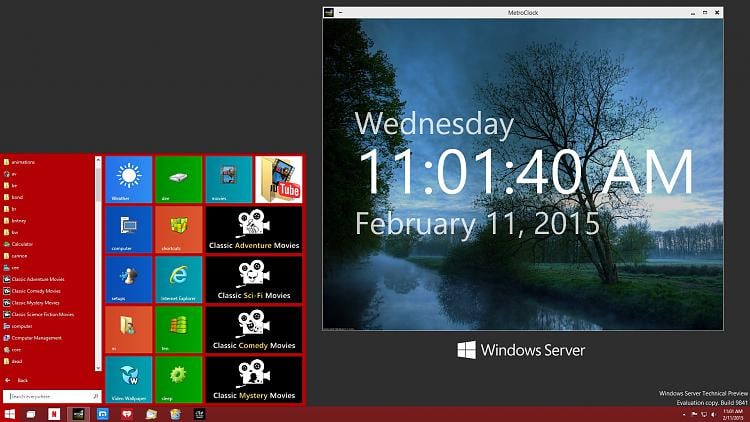The image size is (750, 422).
Task: Open the Classic Adventure Movies tile
Action: click(x=254, y=229)
